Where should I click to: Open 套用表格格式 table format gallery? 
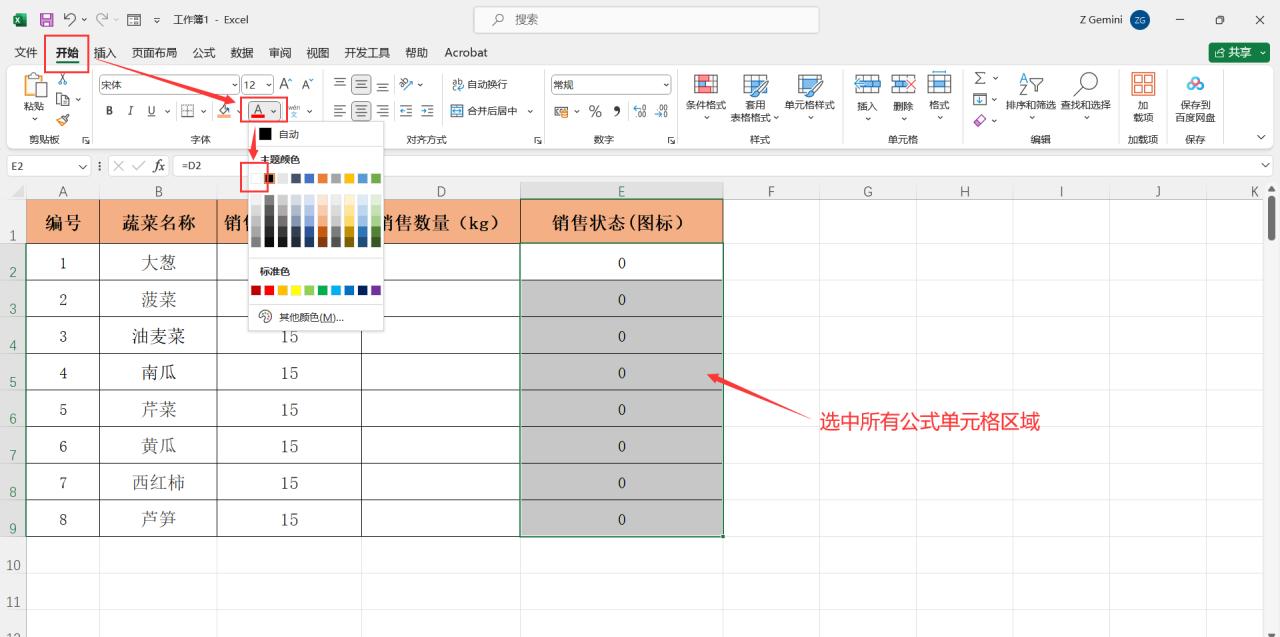pos(755,97)
